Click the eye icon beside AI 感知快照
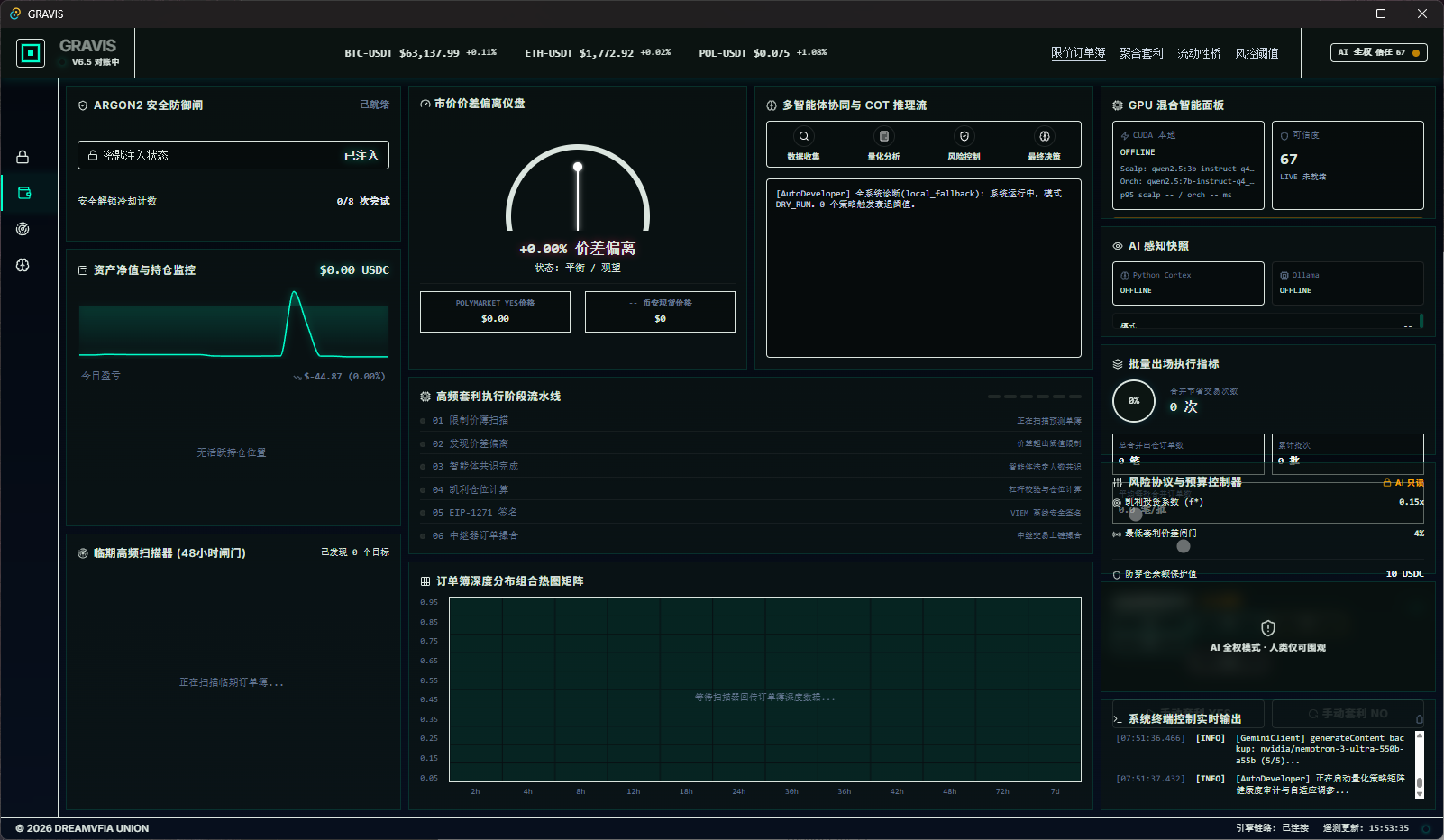The height and width of the screenshot is (840, 1444). pos(1118,246)
